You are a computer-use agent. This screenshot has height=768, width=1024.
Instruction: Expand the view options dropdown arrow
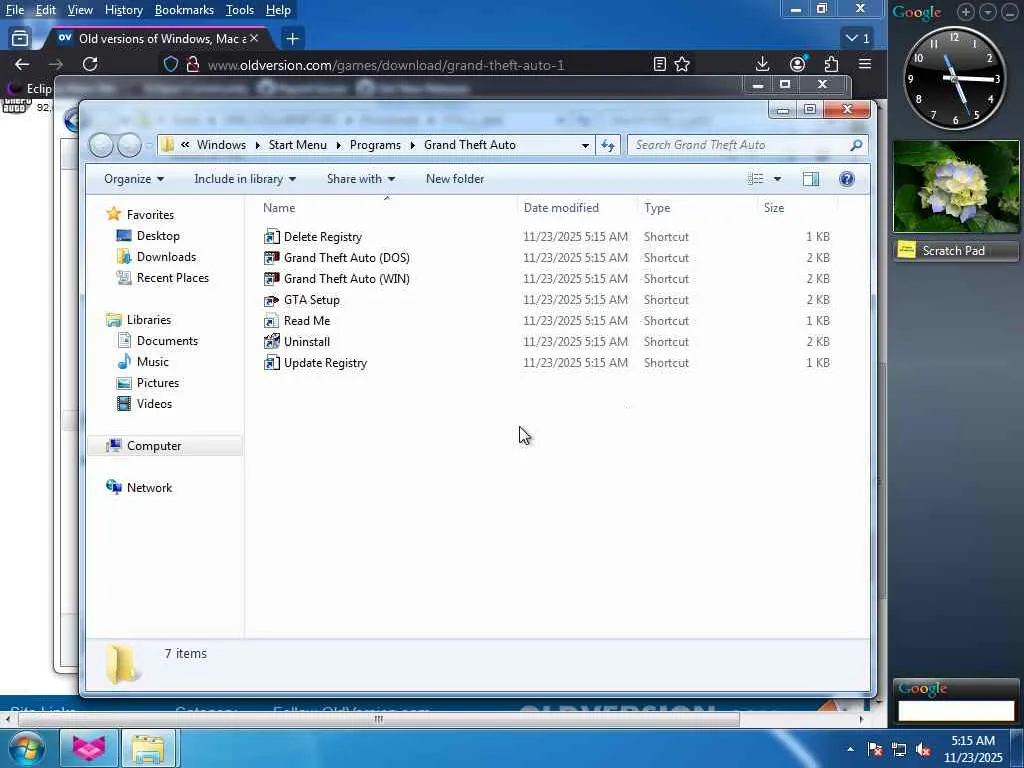point(777,179)
